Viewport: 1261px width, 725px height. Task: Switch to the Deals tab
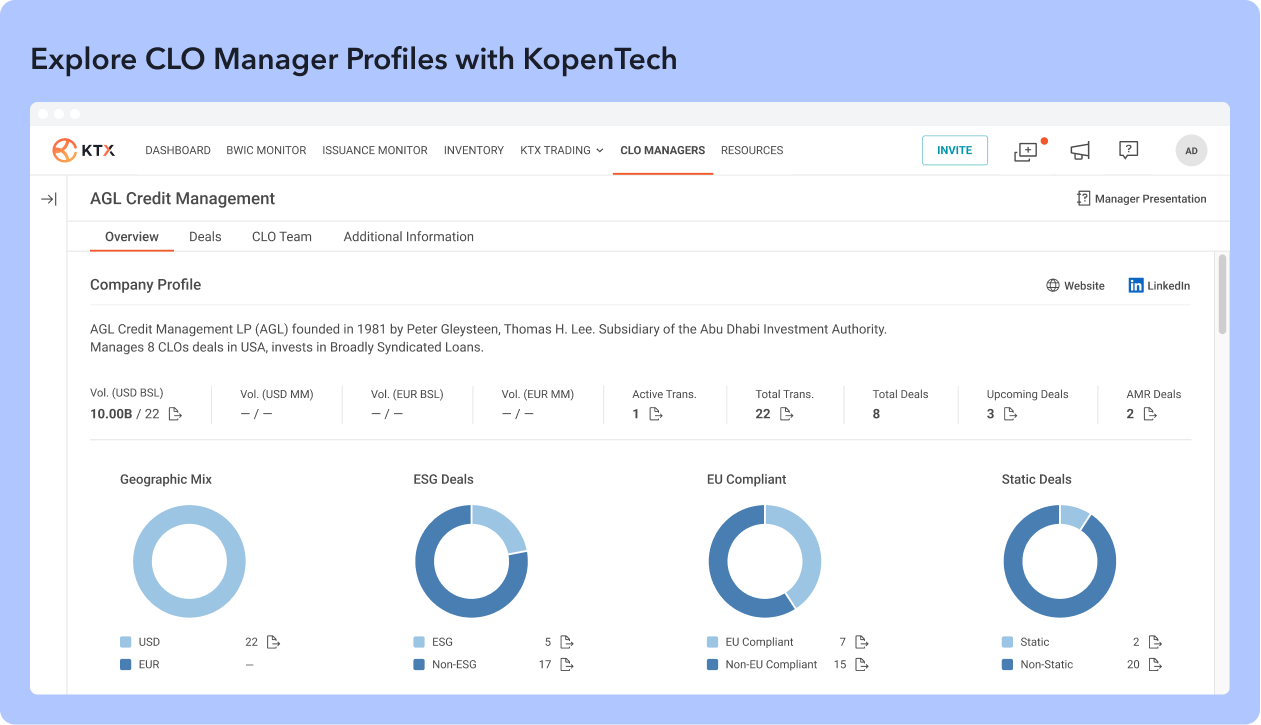[205, 237]
